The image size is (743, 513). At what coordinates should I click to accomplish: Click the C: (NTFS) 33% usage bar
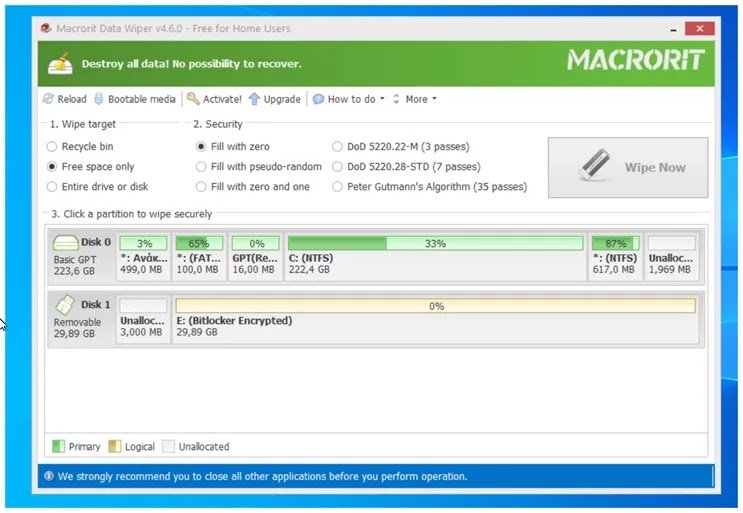(435, 243)
